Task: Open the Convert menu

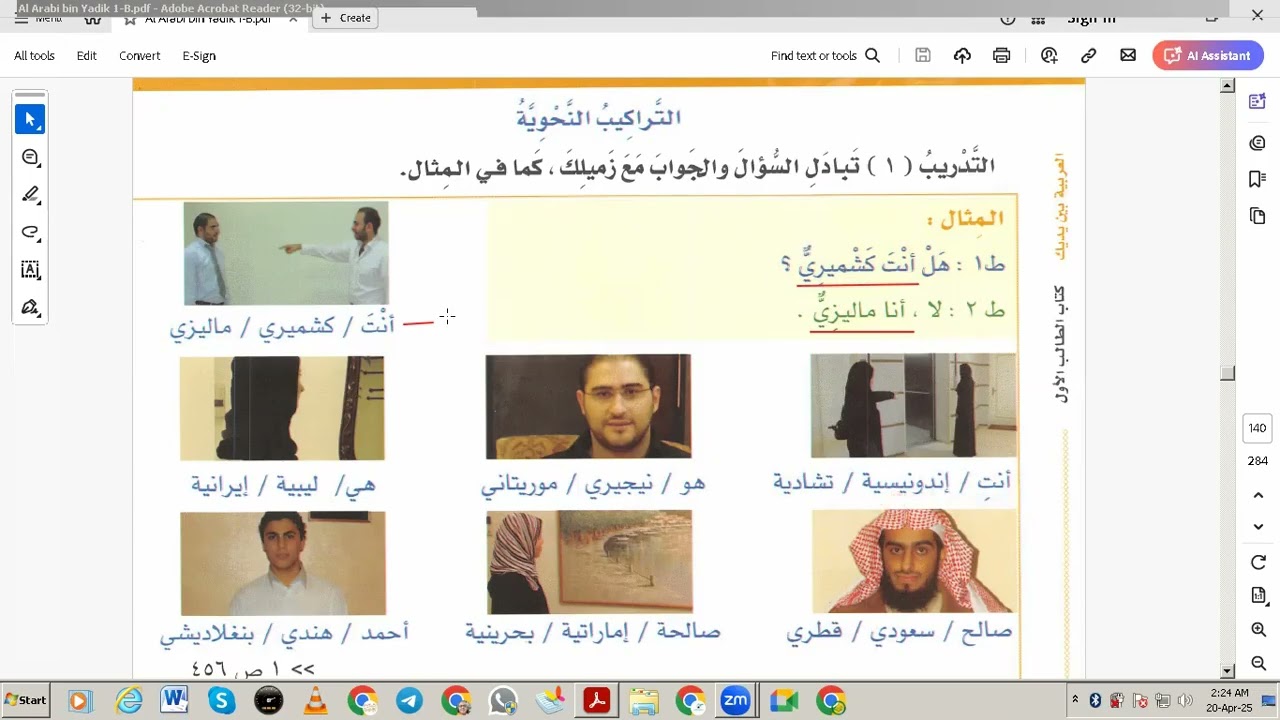Action: (140, 56)
